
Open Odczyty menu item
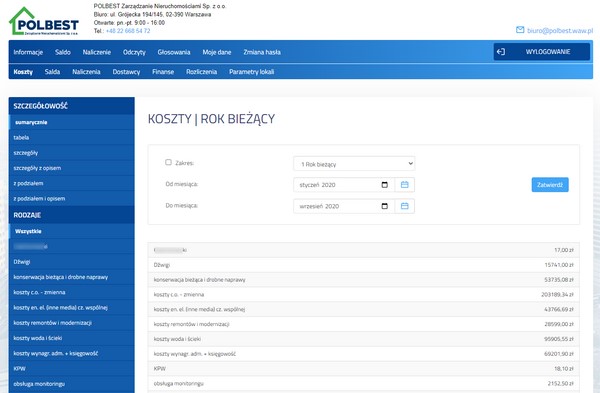134,52
